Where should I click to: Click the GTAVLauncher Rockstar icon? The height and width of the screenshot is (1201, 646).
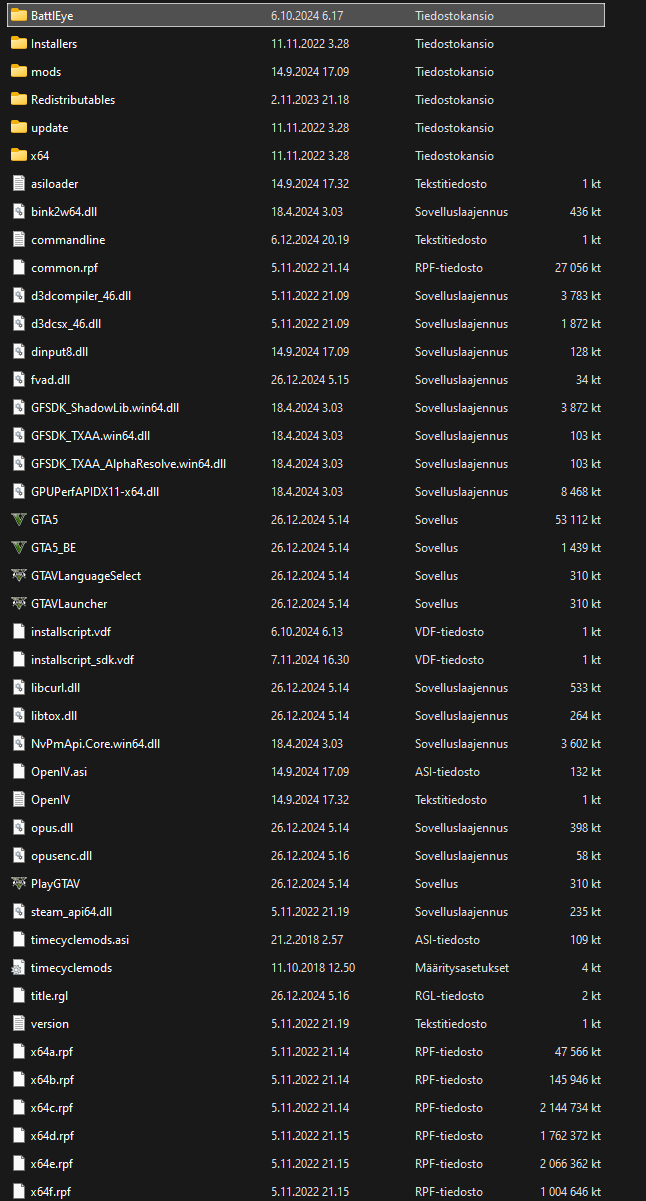click(18, 604)
